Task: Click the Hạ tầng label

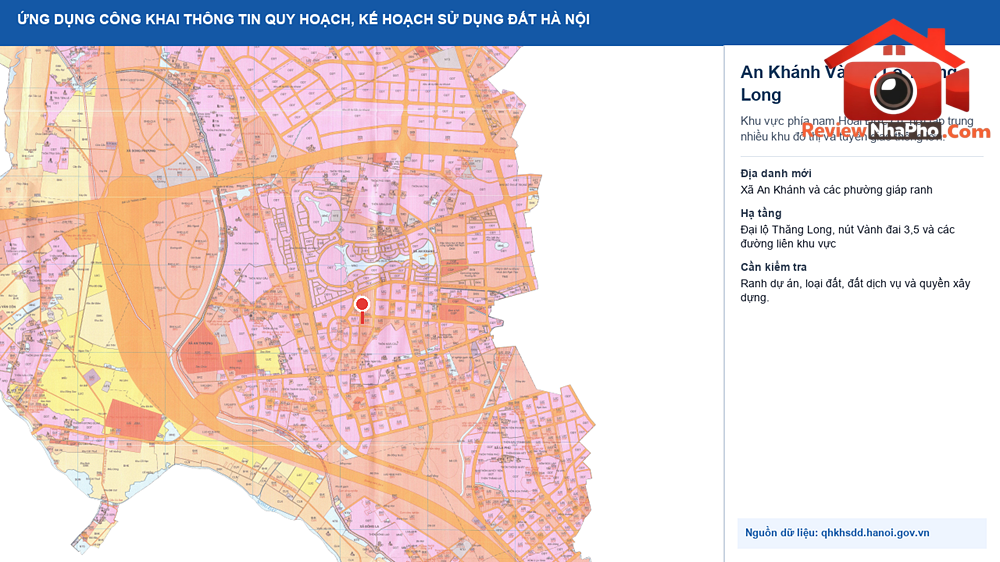Action: [x=761, y=213]
